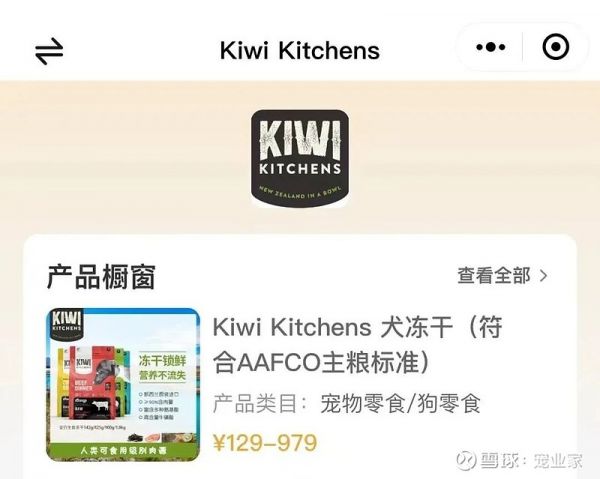Click the 宠业家 watermark text

point(558,460)
